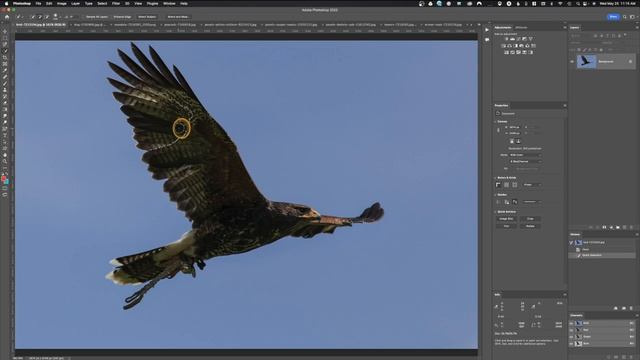Open the Image menu
This screenshot has height=360, width=640.
point(62,3)
